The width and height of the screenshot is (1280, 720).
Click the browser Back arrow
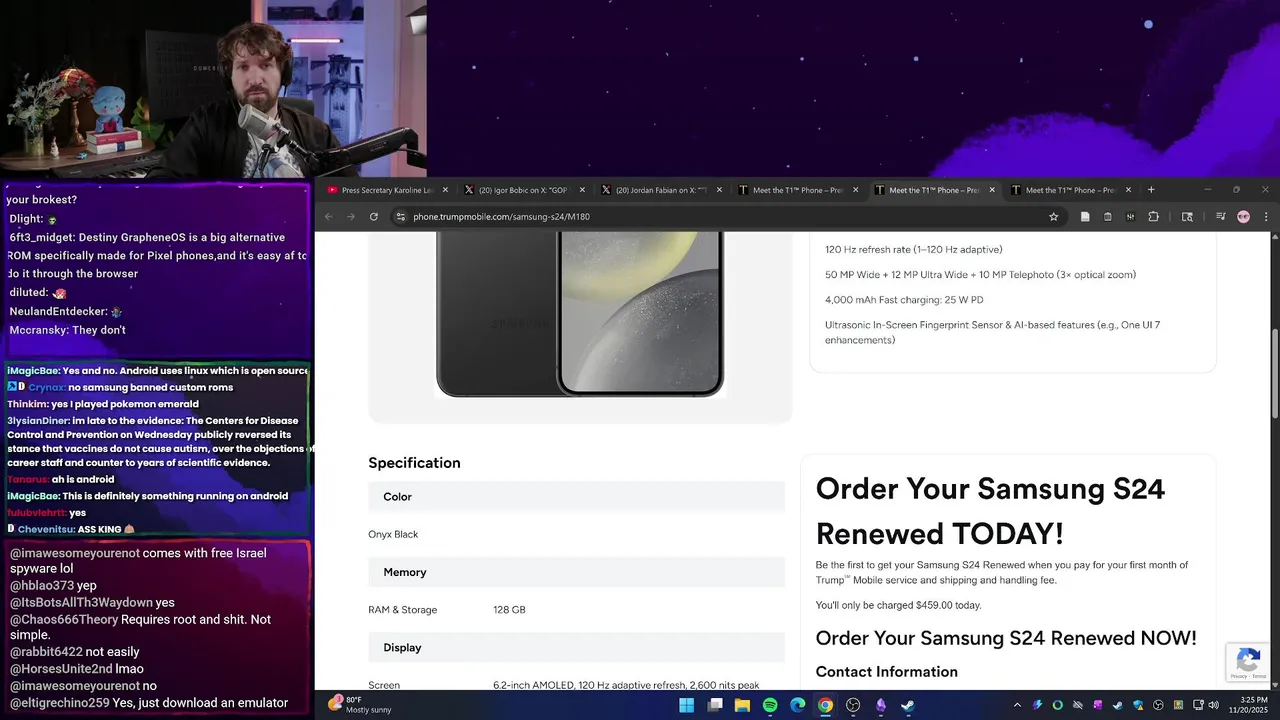pyautogui.click(x=328, y=216)
